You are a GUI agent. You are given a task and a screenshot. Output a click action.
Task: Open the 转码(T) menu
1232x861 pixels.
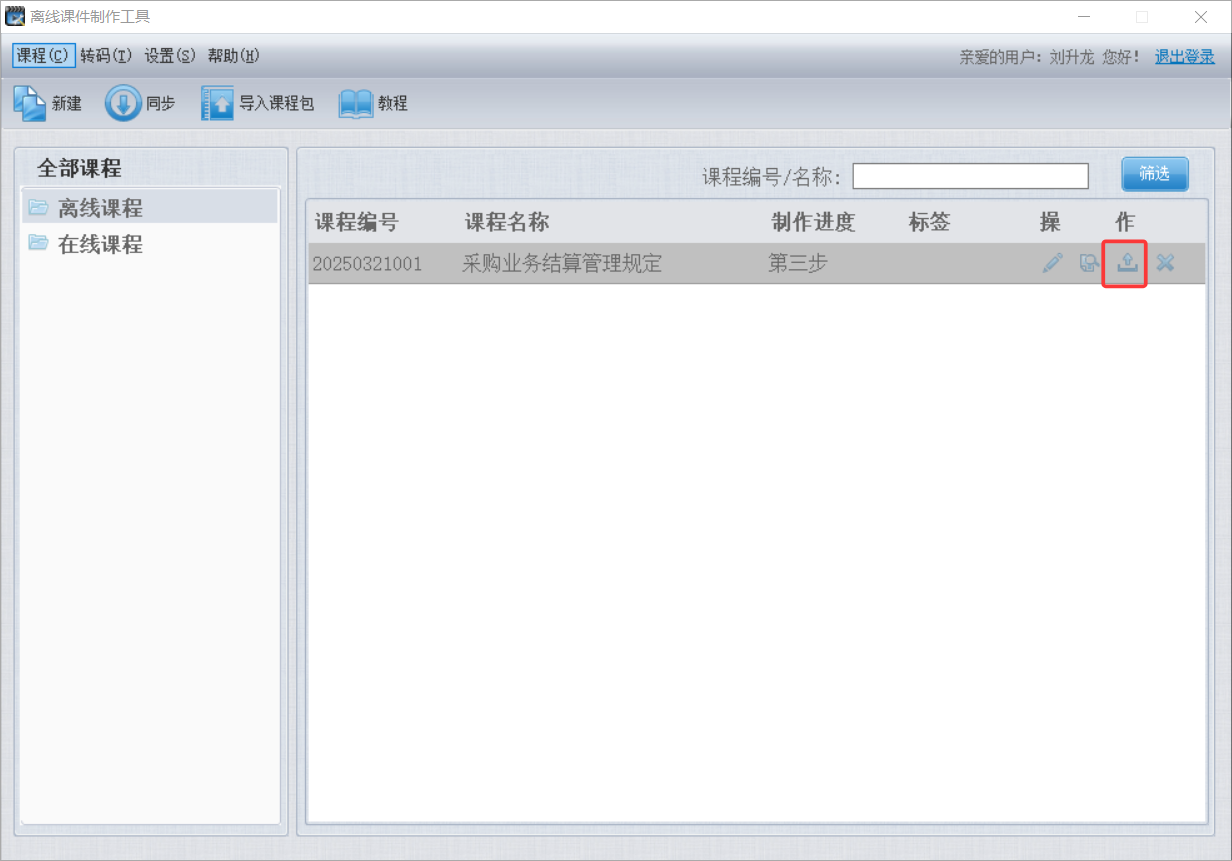(x=106, y=56)
